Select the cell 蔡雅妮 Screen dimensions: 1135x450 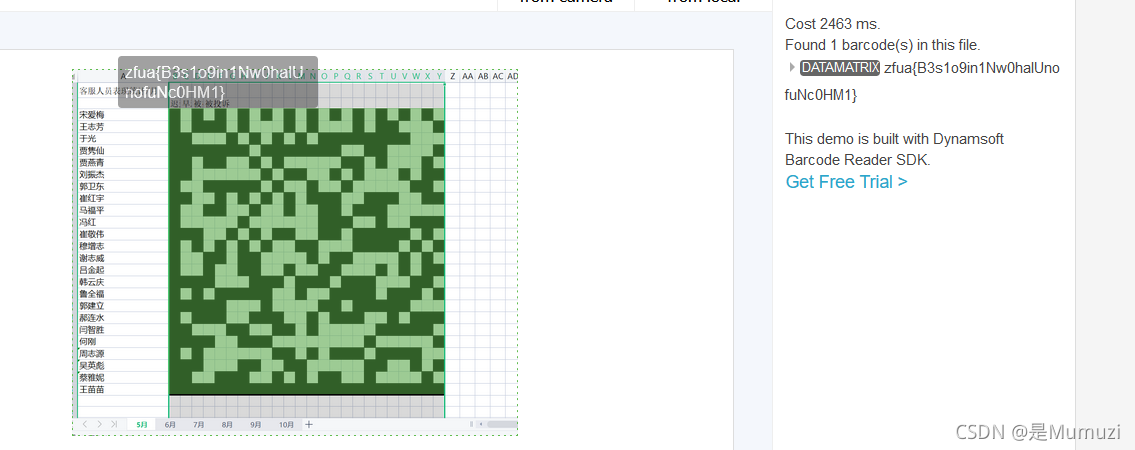pos(123,378)
